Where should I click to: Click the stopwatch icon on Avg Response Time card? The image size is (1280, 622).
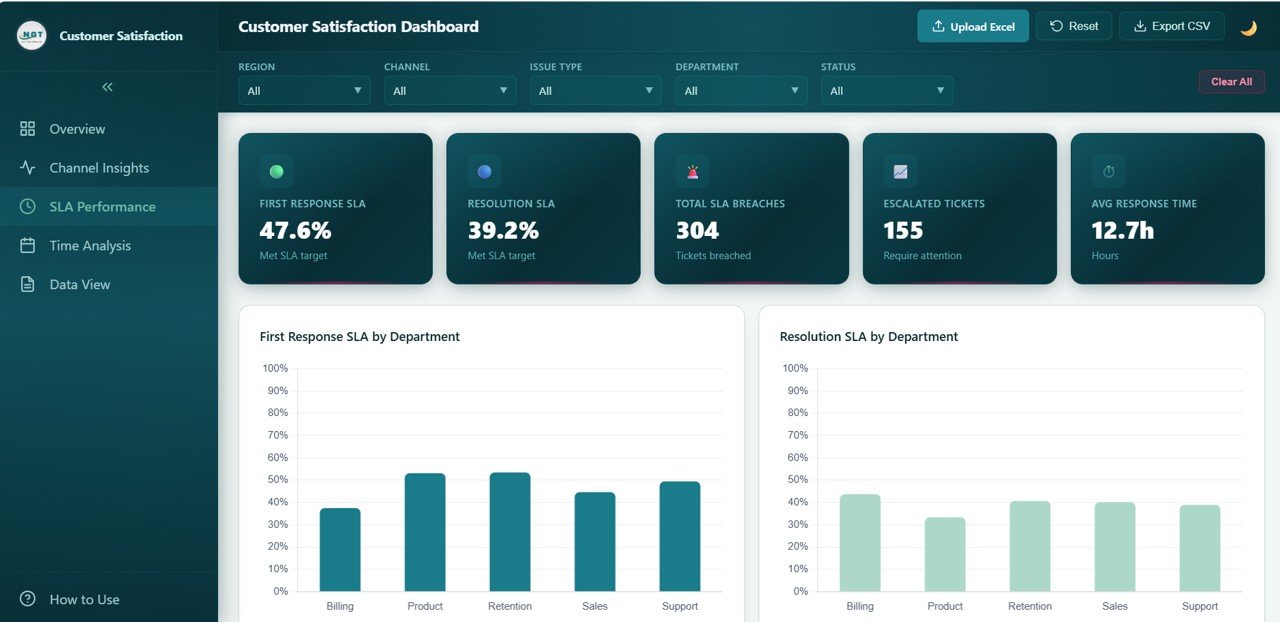(x=1108, y=171)
